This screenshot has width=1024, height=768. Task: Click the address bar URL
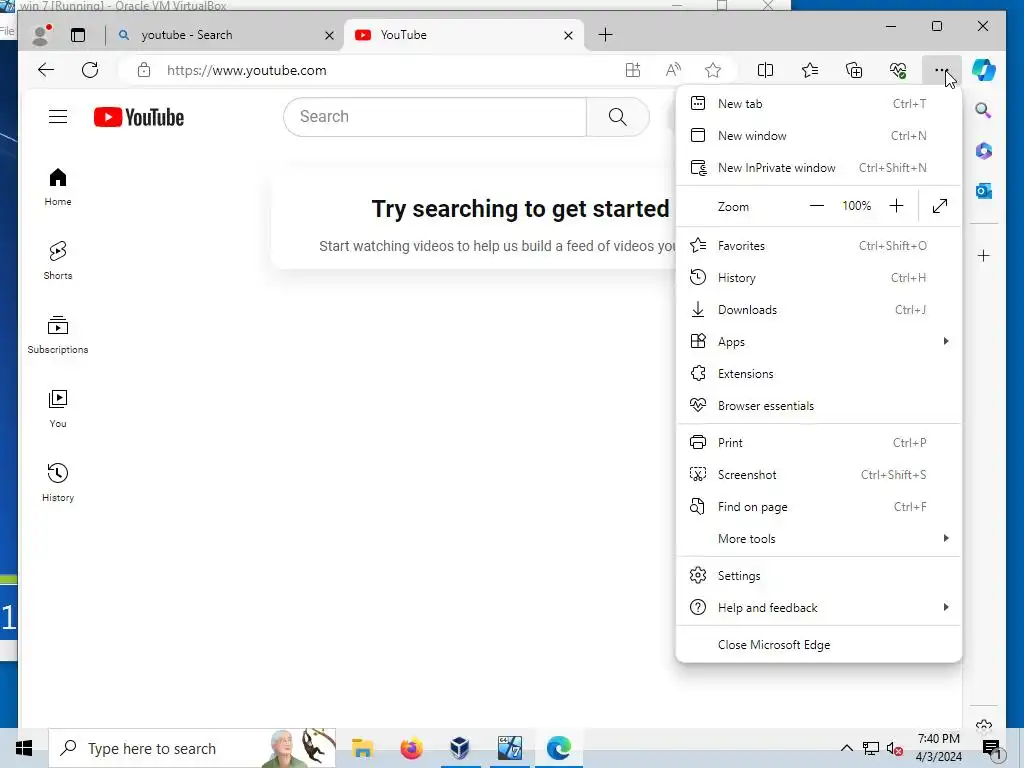(x=247, y=70)
